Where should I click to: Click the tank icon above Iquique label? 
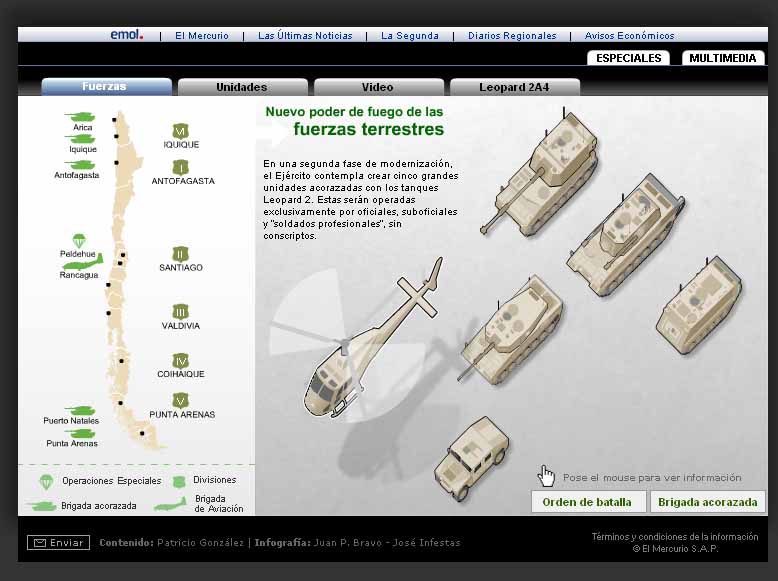click(82, 139)
